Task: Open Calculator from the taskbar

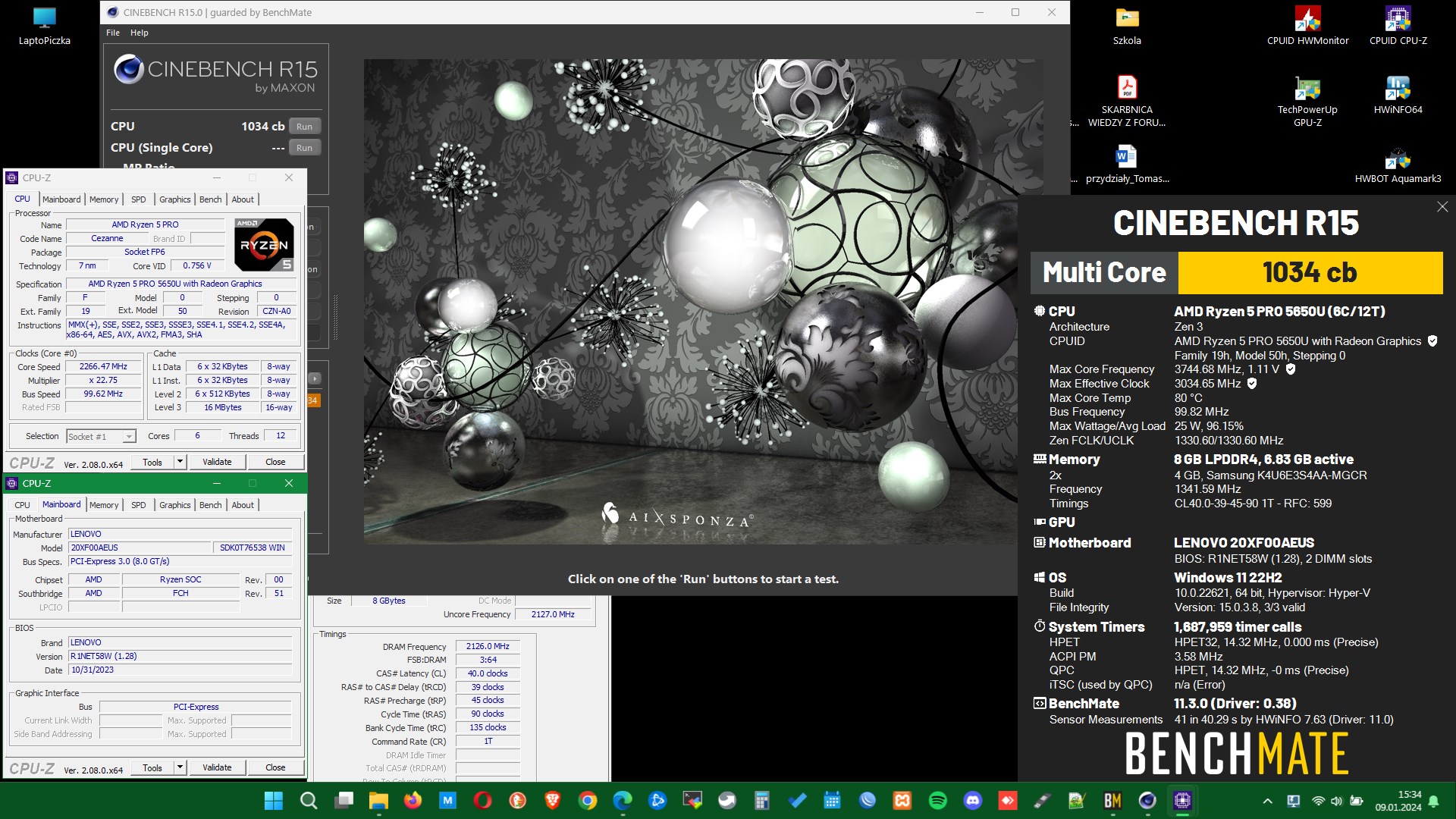Action: click(x=762, y=801)
